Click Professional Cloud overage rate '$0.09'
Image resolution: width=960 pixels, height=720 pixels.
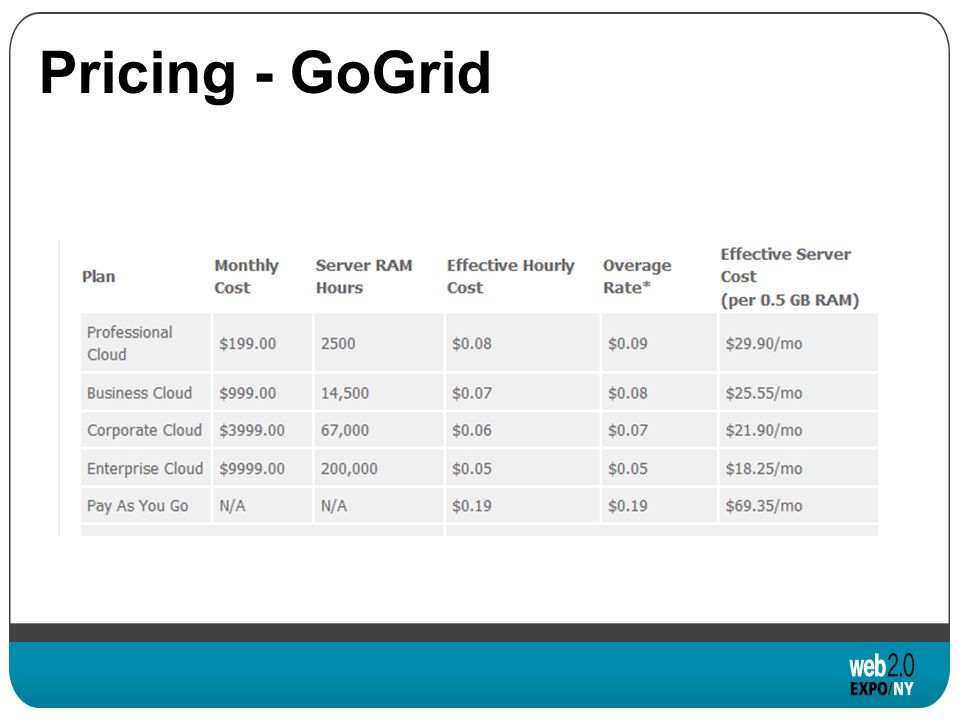pyautogui.click(x=659, y=343)
